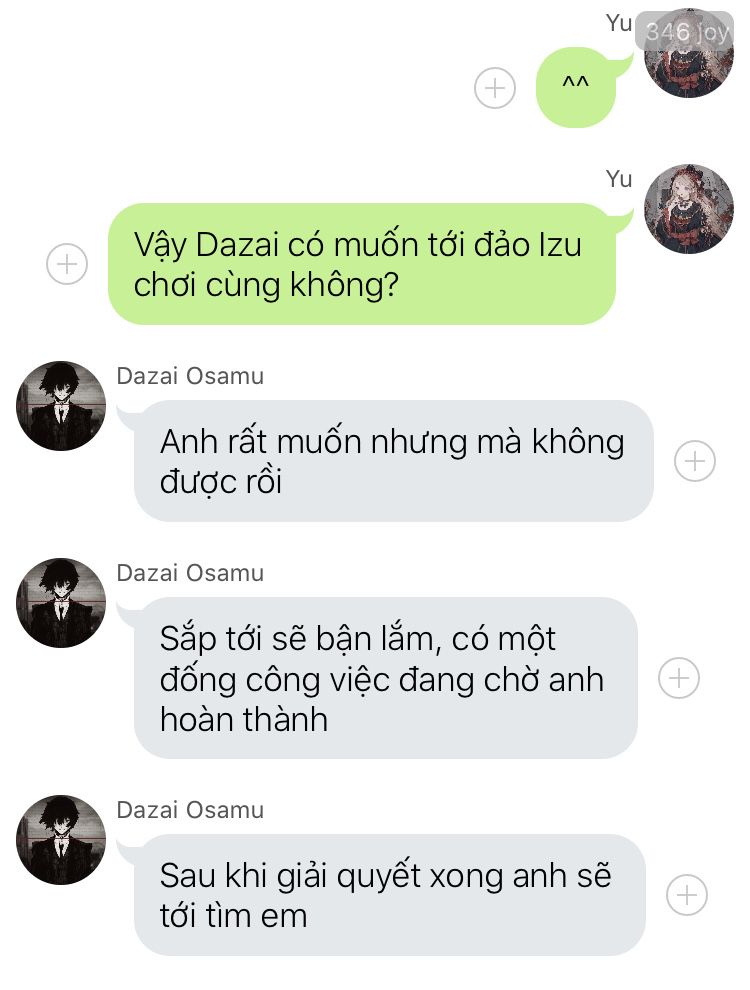
Task: Select the "Sắp tới sẽ bận lắm" message bubble
Action: pyautogui.click(x=386, y=678)
